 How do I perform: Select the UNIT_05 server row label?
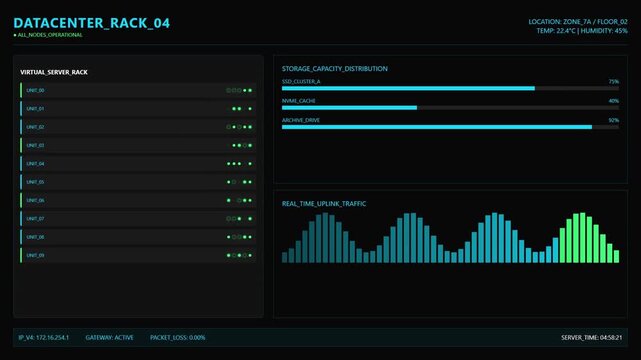(x=35, y=182)
